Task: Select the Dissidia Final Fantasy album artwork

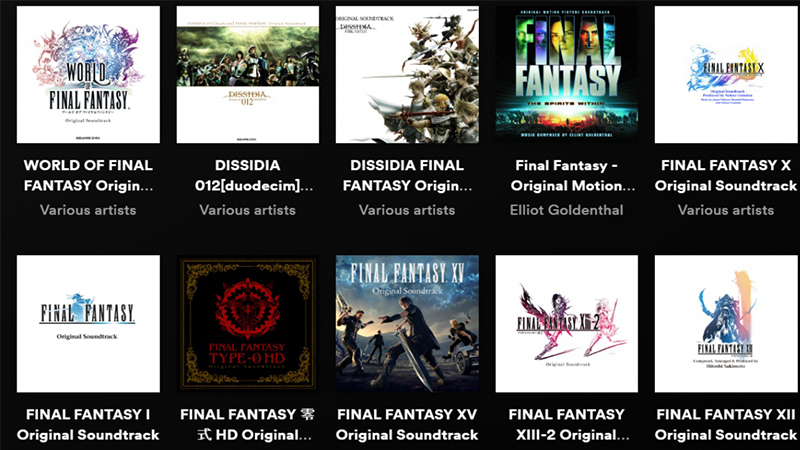Action: tap(407, 74)
